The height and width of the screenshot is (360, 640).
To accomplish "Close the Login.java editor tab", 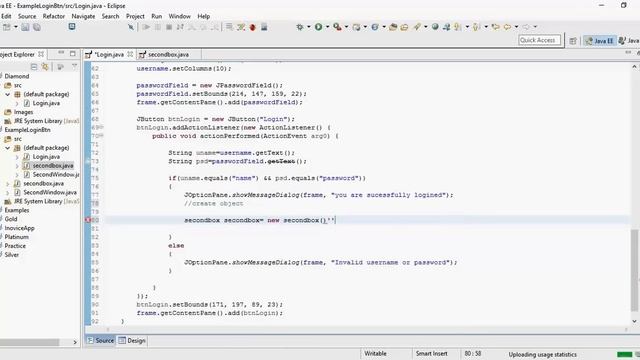I will 130,54.
